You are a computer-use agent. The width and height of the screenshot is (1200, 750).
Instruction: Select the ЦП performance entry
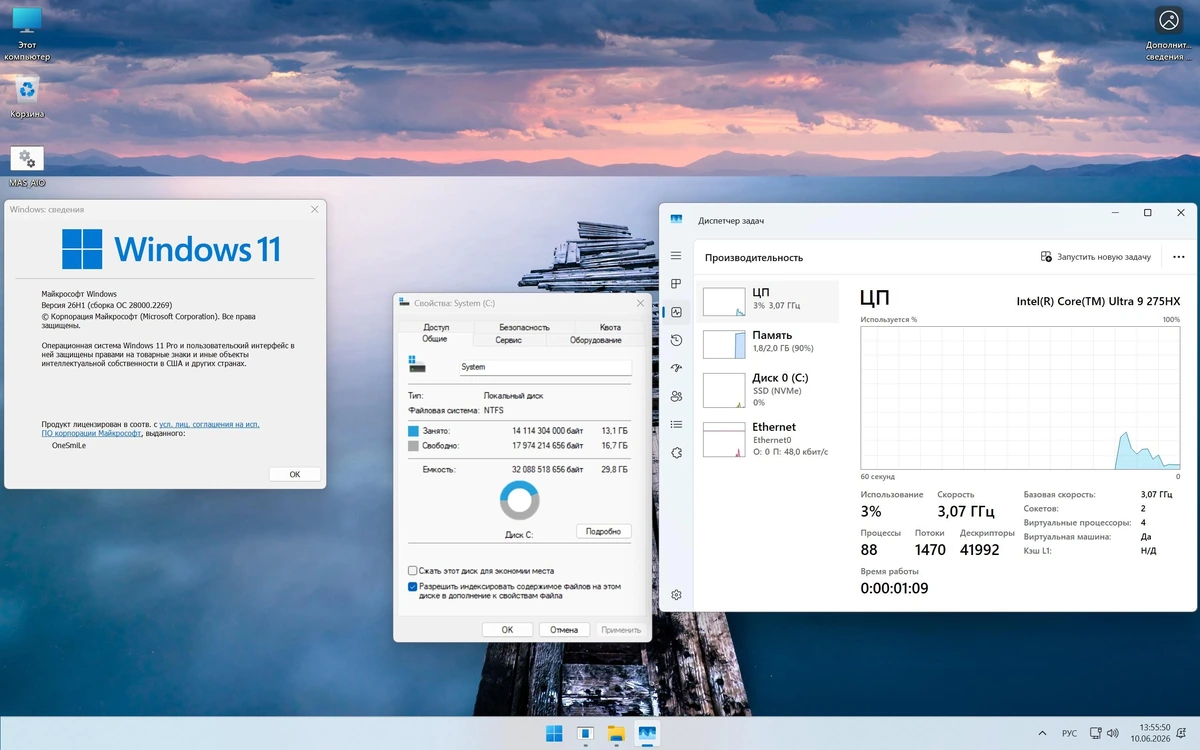click(x=769, y=301)
